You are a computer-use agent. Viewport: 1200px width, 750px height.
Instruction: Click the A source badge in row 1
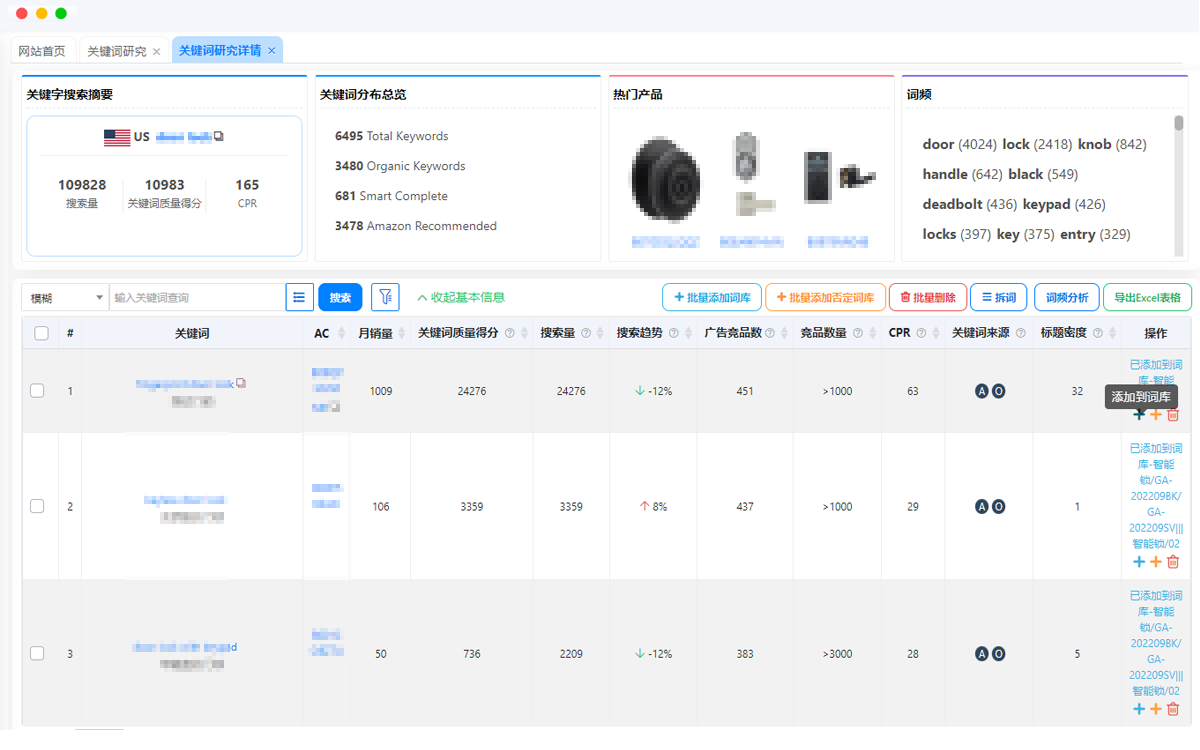tap(982, 391)
